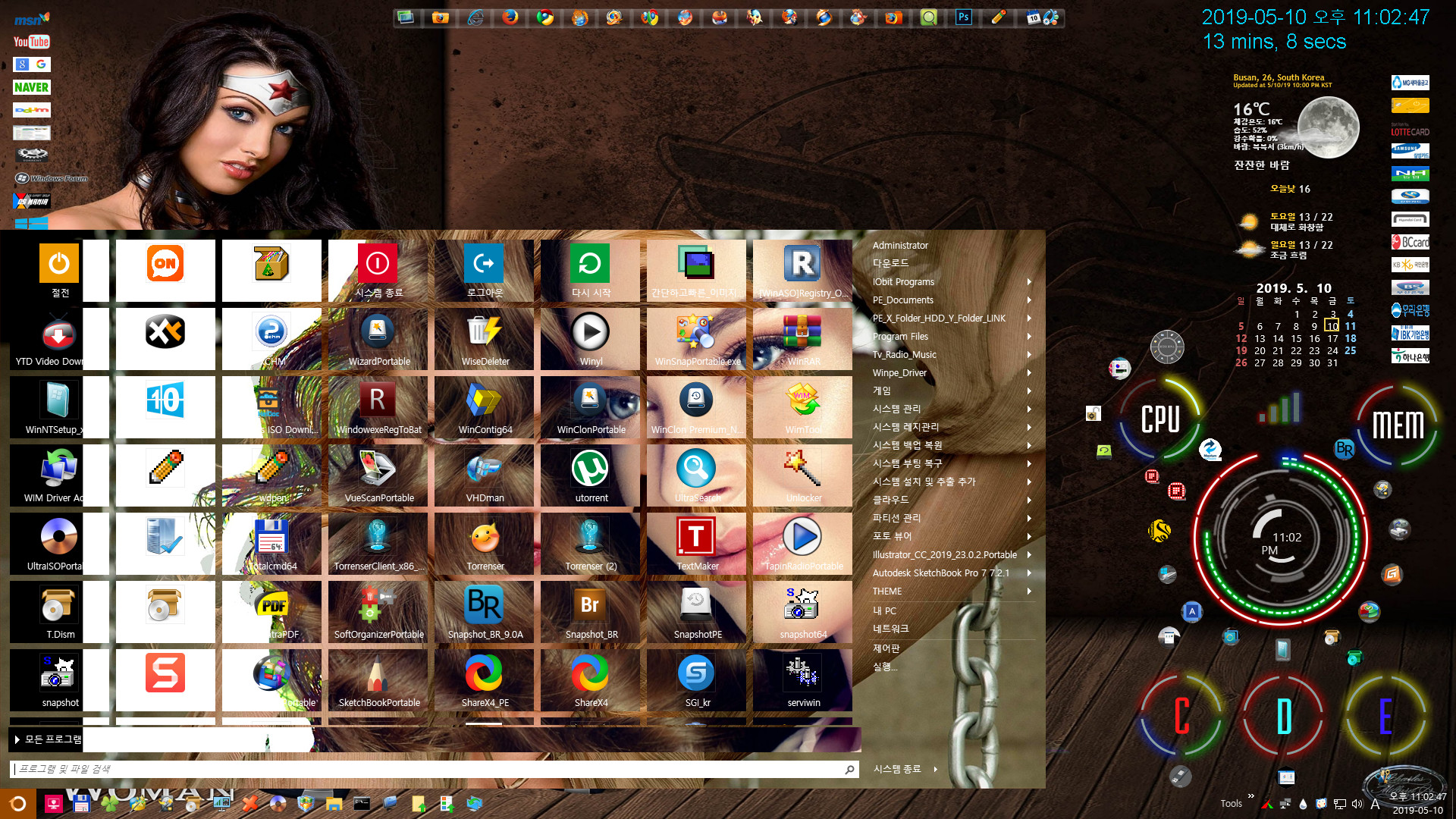This screenshot has width=1456, height=819.
Task: Open Snapshot_BR_9.0A tile
Action: point(484,612)
